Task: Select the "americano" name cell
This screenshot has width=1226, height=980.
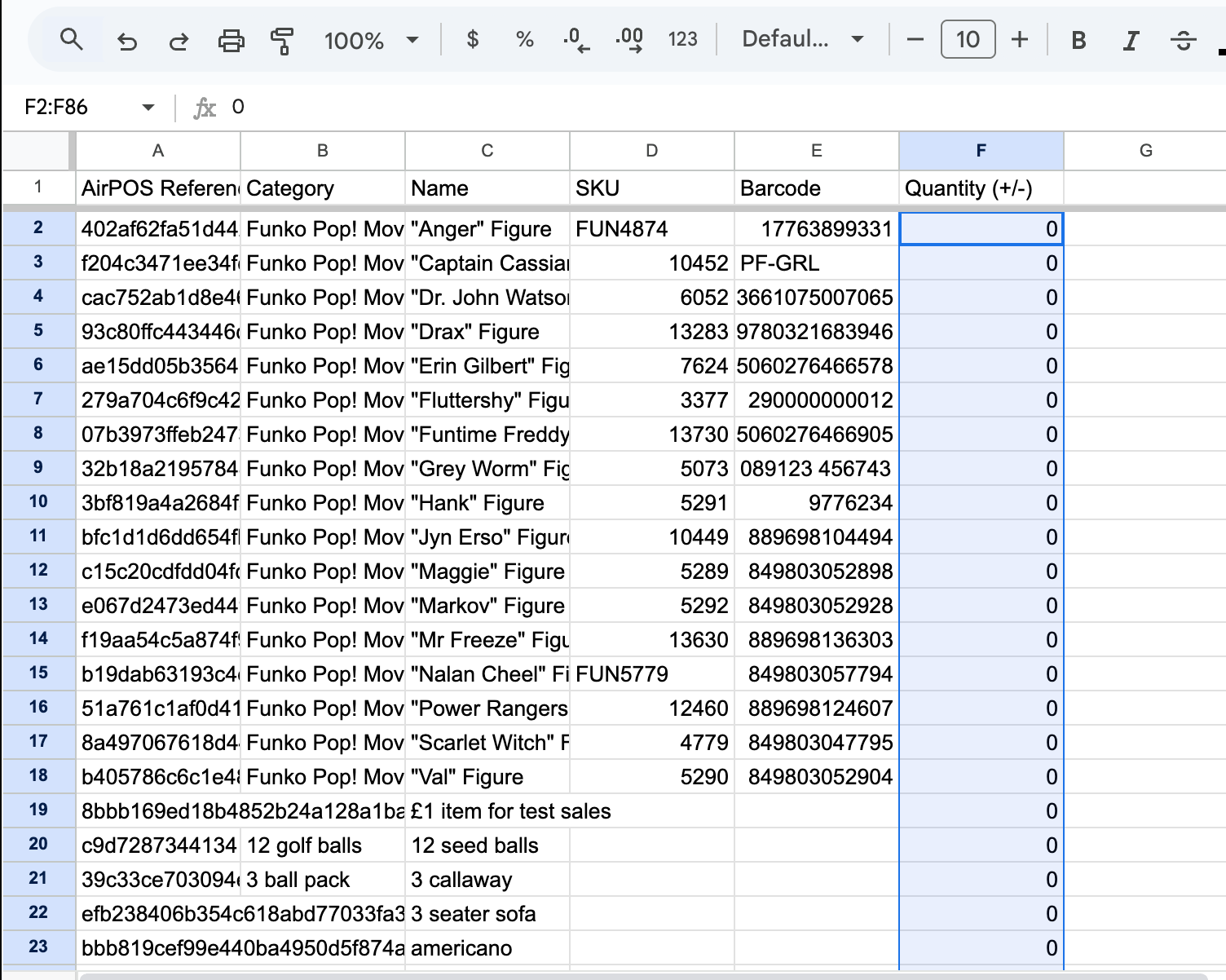Action: 487,948
